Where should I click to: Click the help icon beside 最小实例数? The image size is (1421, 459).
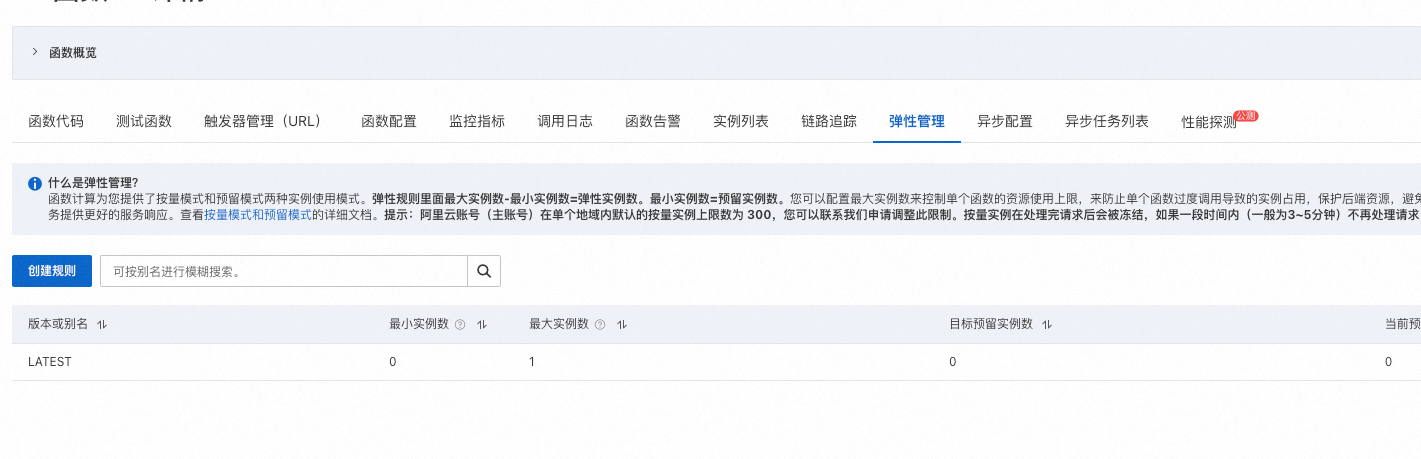tap(460, 325)
